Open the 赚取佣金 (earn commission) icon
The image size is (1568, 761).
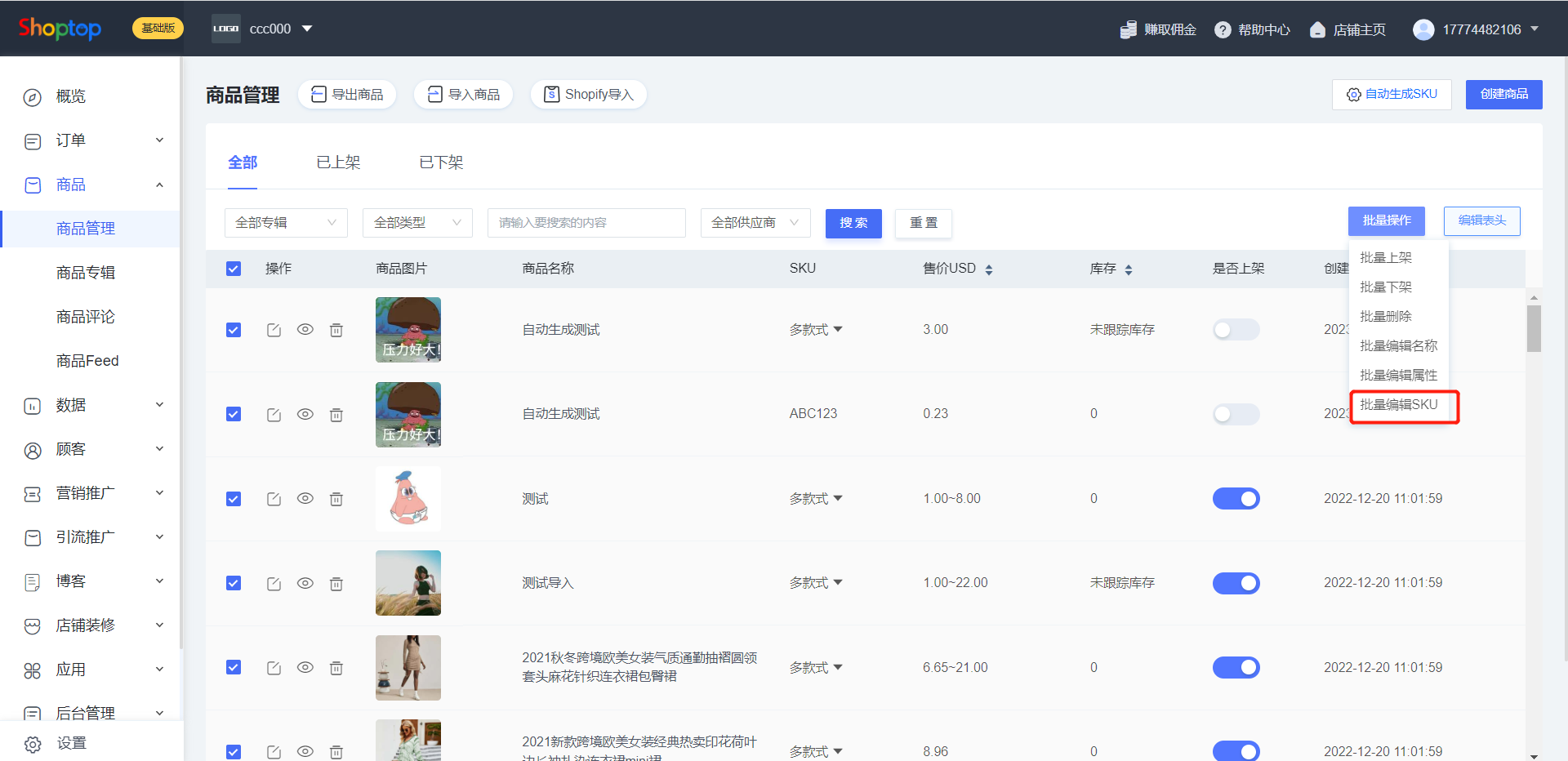(x=1129, y=29)
